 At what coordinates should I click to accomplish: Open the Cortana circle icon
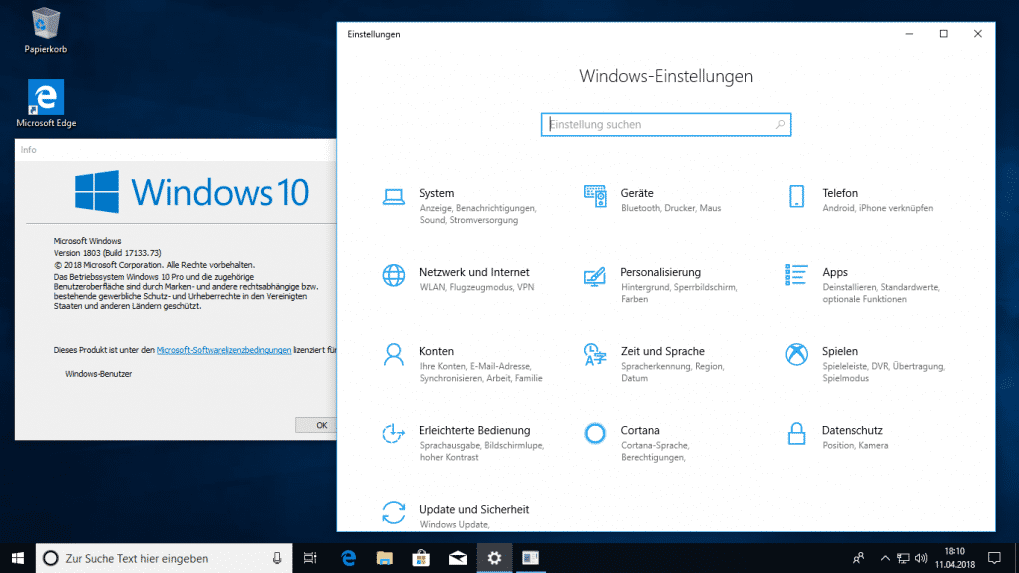(595, 433)
